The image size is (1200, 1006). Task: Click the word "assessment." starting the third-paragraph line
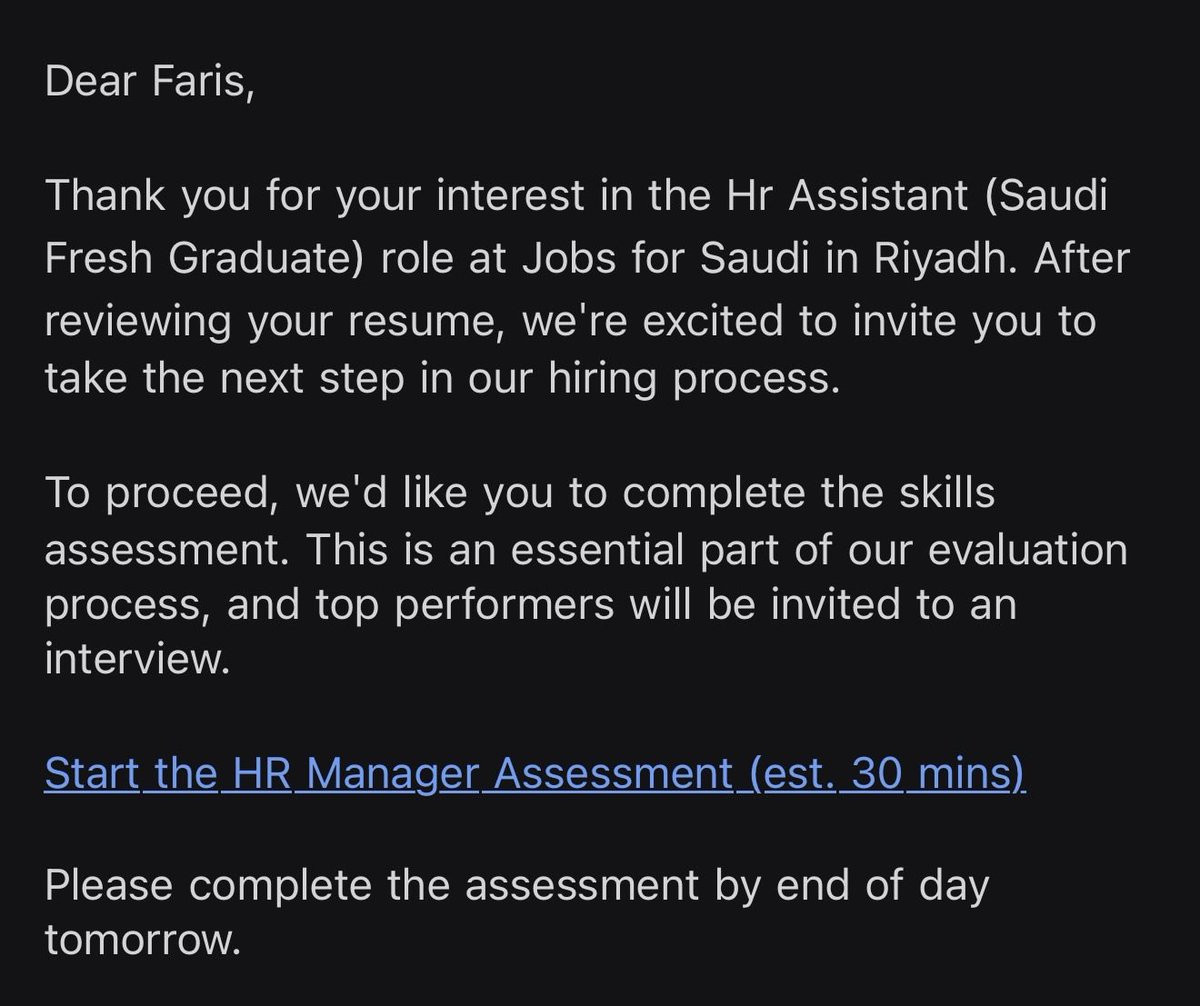(x=168, y=549)
